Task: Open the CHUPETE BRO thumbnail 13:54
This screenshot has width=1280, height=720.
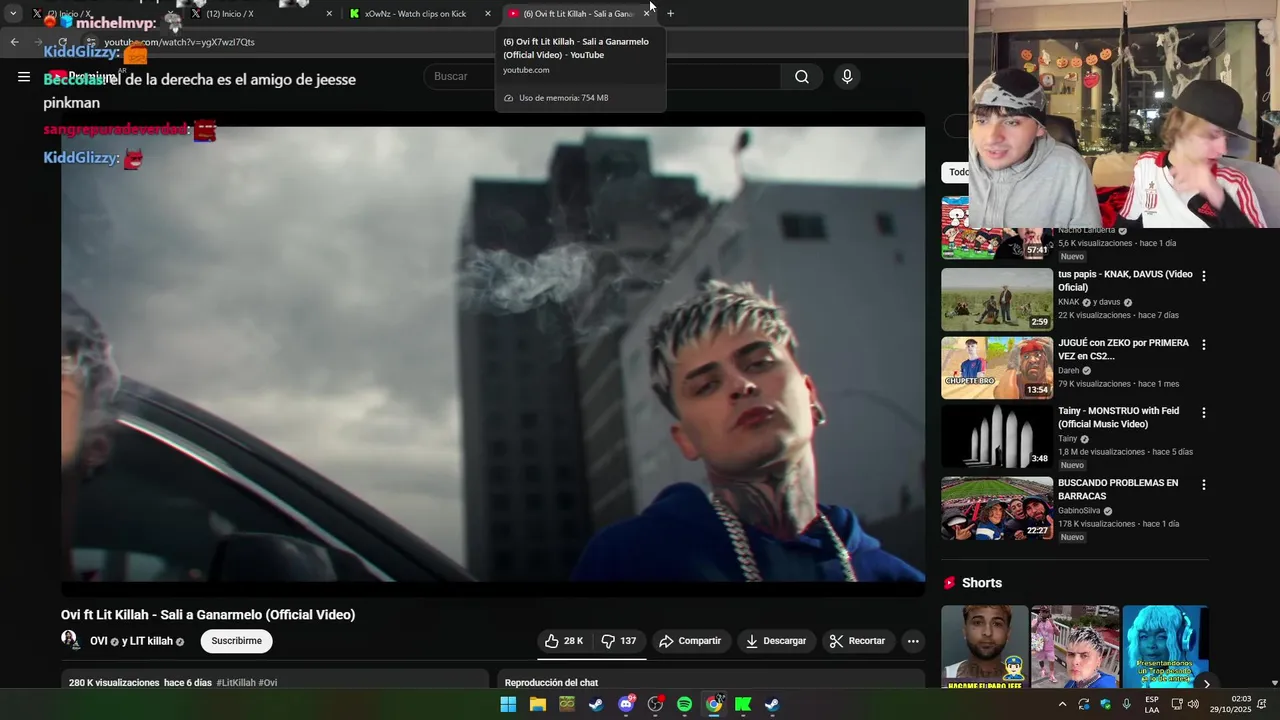Action: 997,367
